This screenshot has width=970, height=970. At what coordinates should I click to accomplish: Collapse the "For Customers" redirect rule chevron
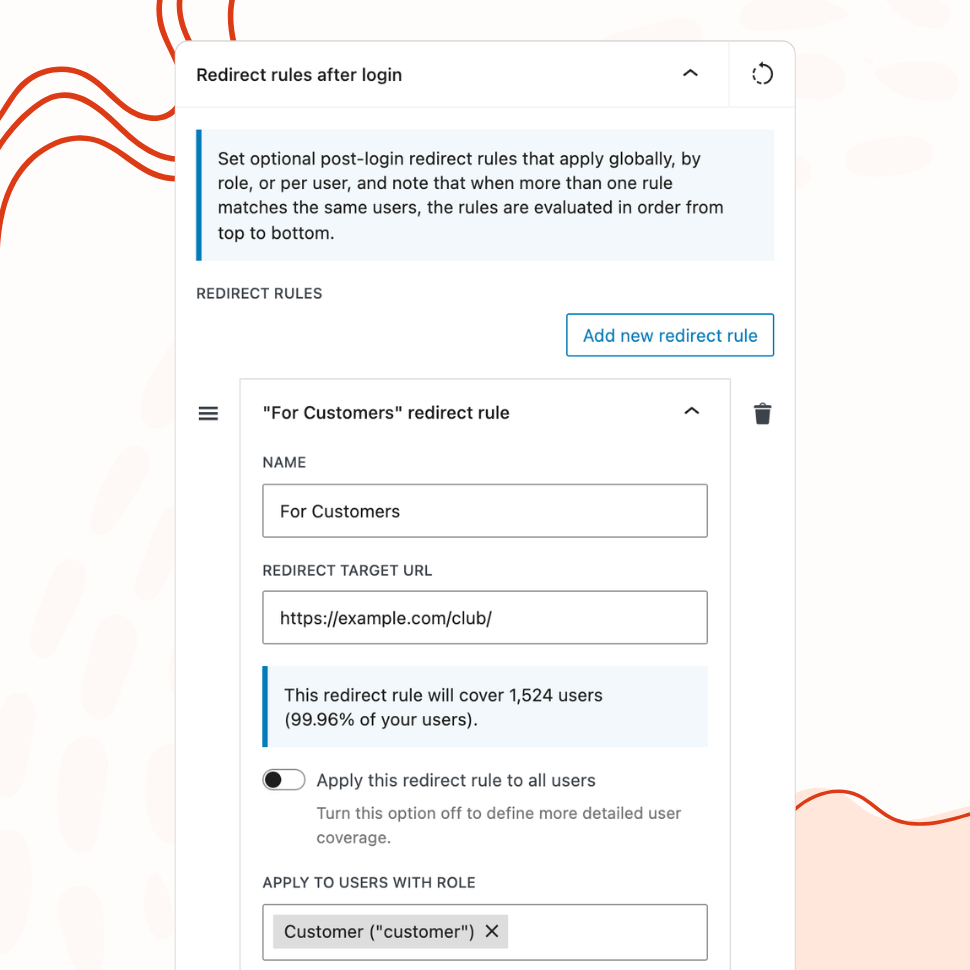pyautogui.click(x=691, y=412)
